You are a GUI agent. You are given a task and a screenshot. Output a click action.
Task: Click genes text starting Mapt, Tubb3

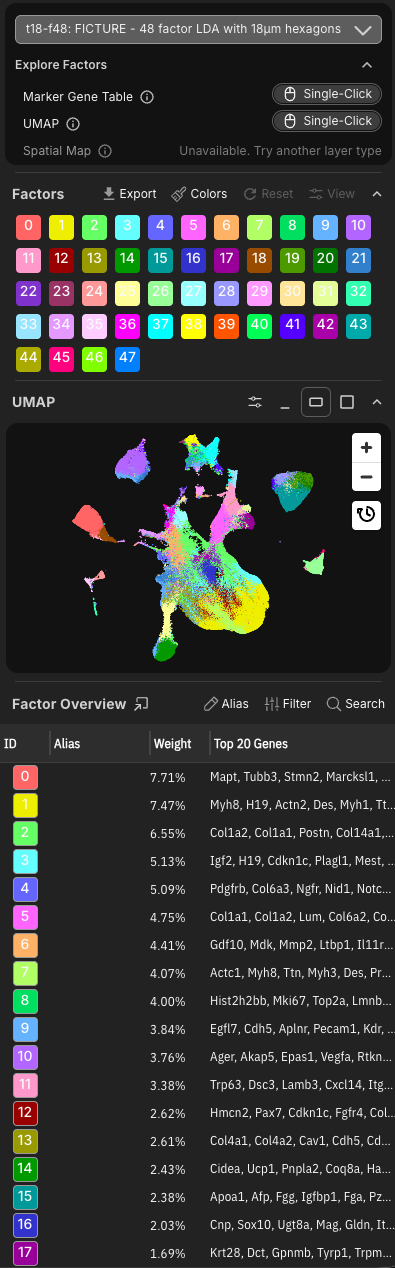pyautogui.click(x=301, y=777)
